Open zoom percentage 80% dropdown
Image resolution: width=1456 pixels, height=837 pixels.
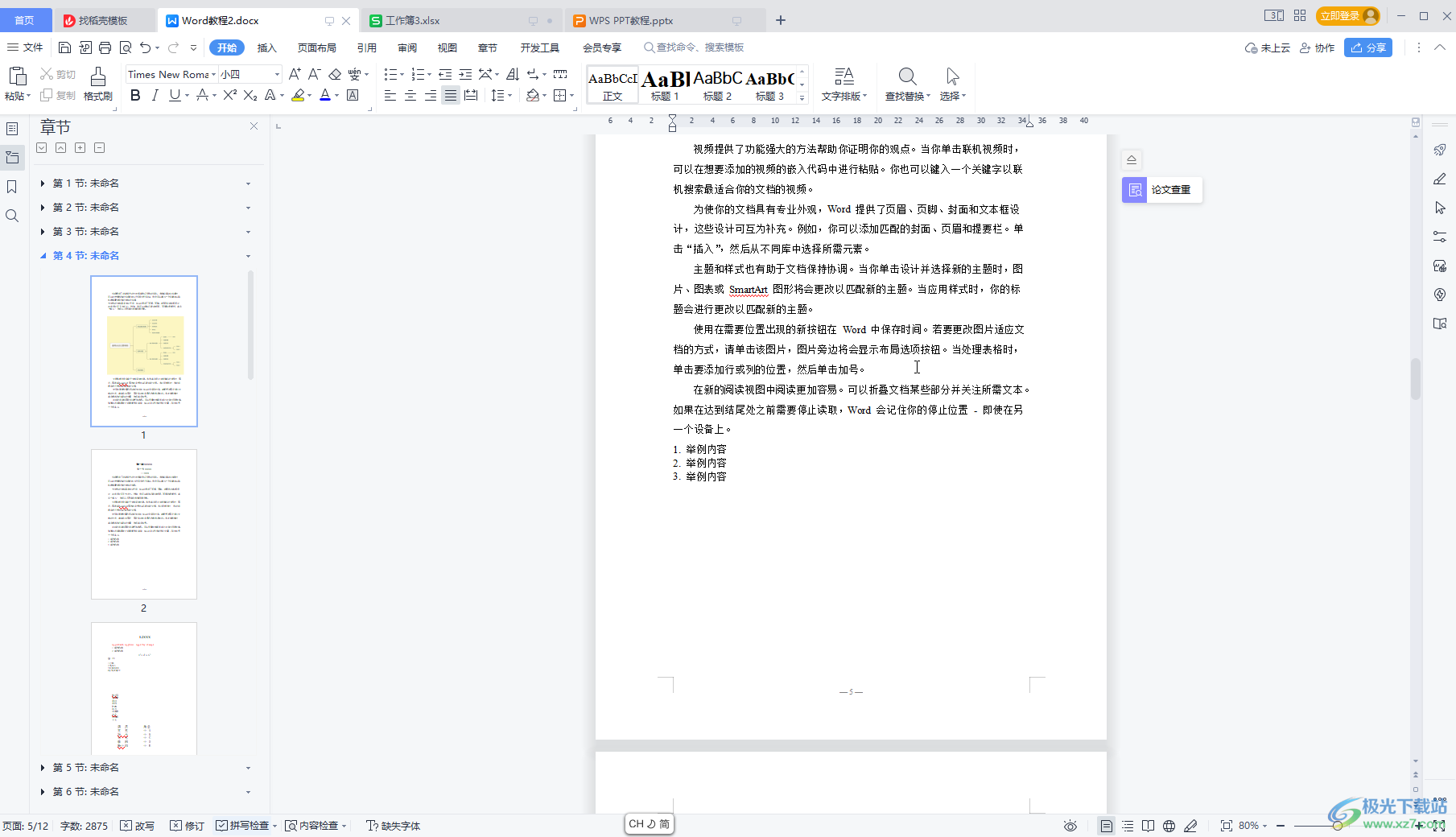pyautogui.click(x=1252, y=826)
